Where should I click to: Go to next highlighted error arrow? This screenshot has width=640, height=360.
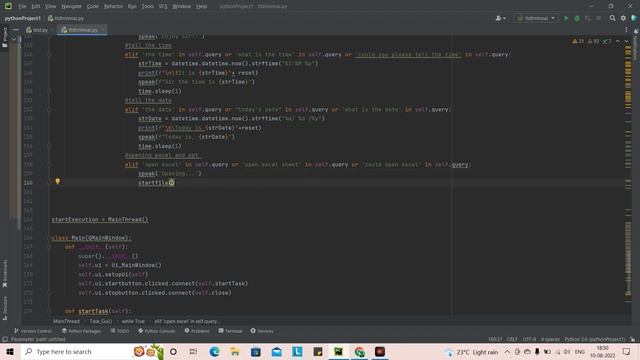click(626, 41)
